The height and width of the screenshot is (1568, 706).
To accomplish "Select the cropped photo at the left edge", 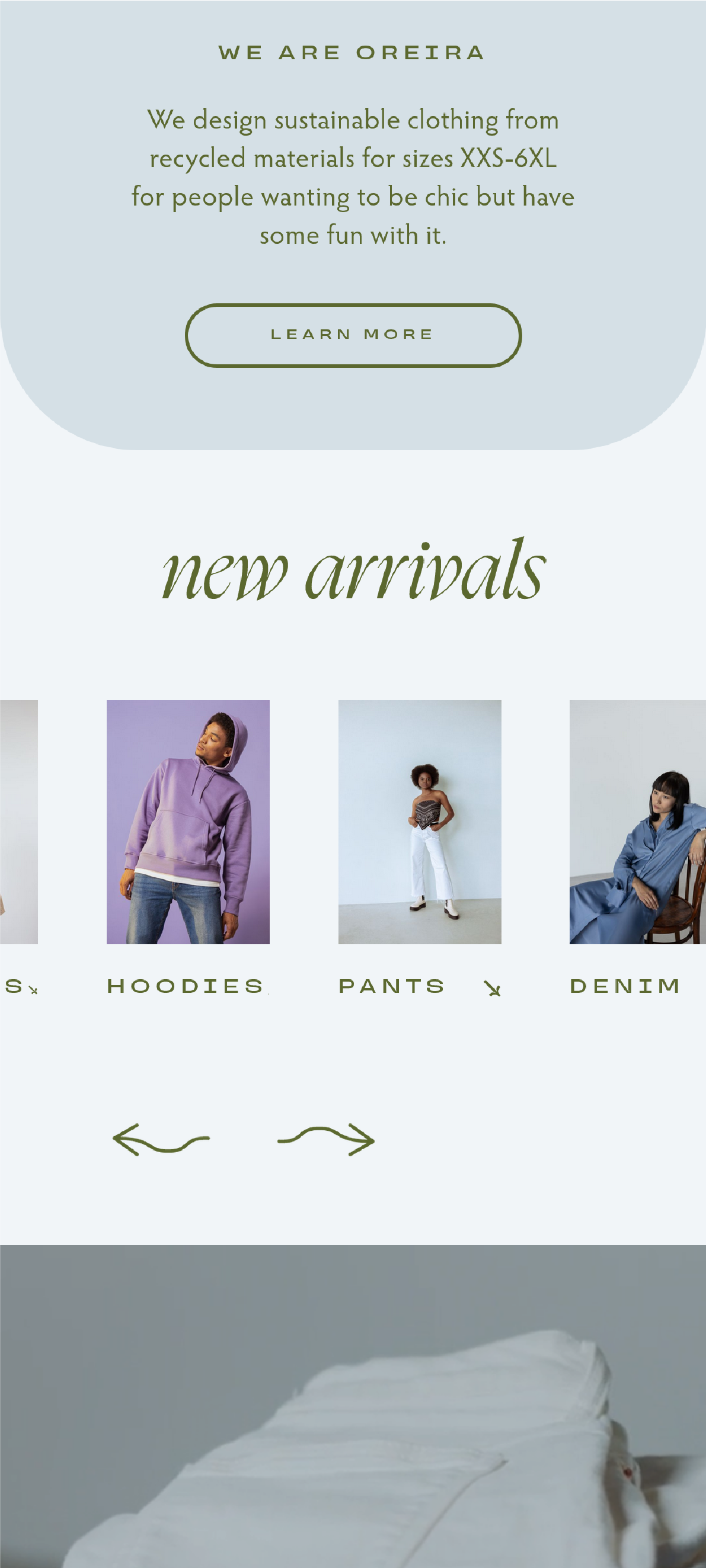I will [x=19, y=822].
